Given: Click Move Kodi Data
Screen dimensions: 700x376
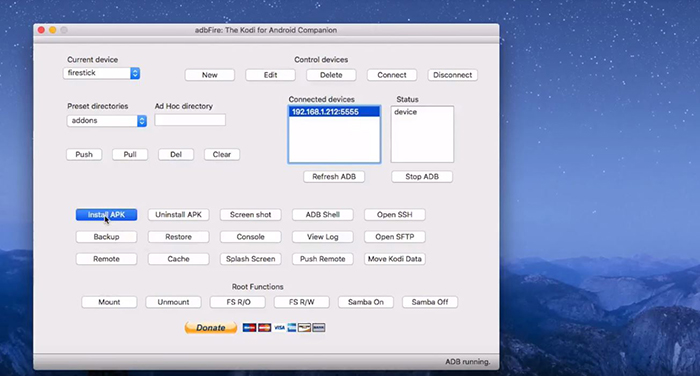Looking at the screenshot, I should pyautogui.click(x=395, y=259).
